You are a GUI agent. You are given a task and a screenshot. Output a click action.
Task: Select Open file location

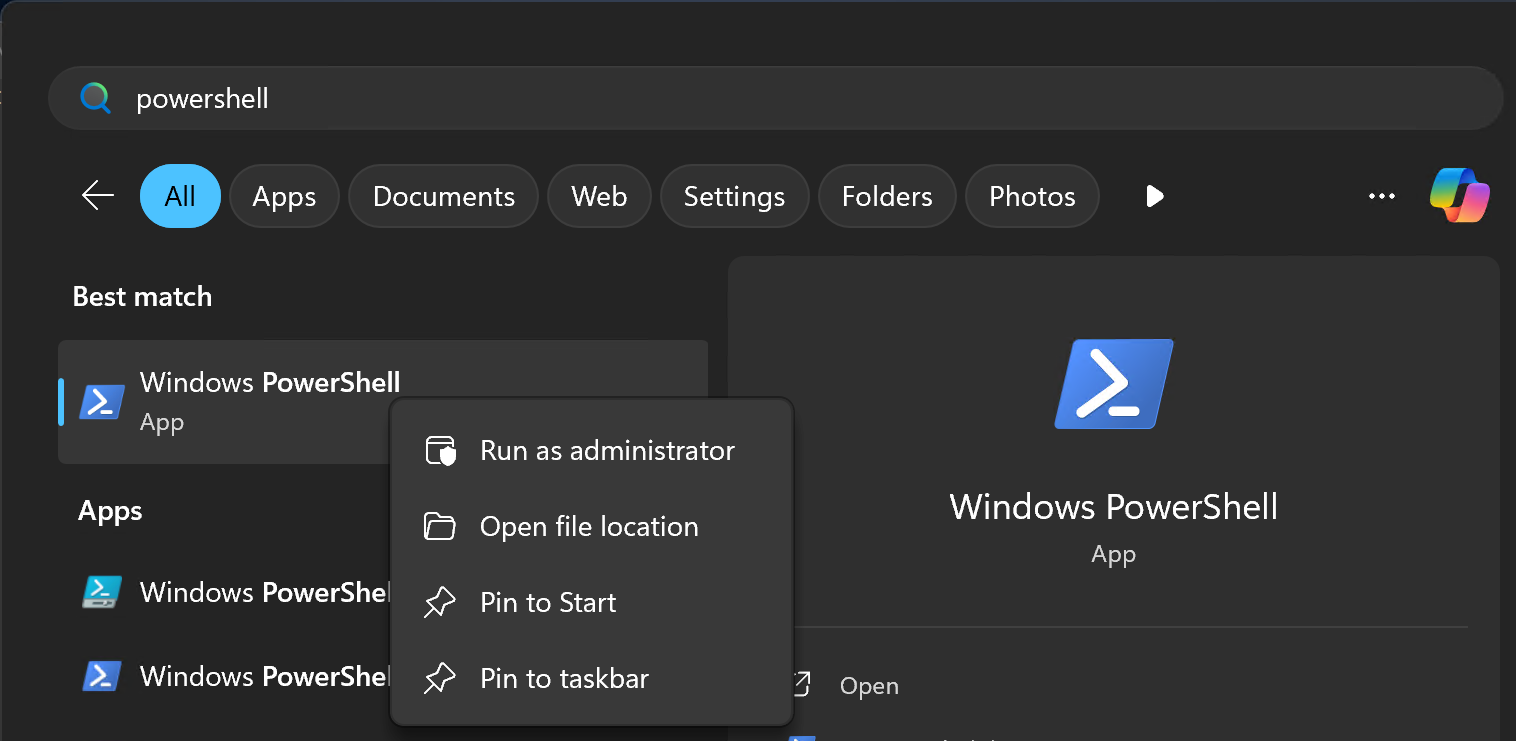pyautogui.click(x=591, y=527)
